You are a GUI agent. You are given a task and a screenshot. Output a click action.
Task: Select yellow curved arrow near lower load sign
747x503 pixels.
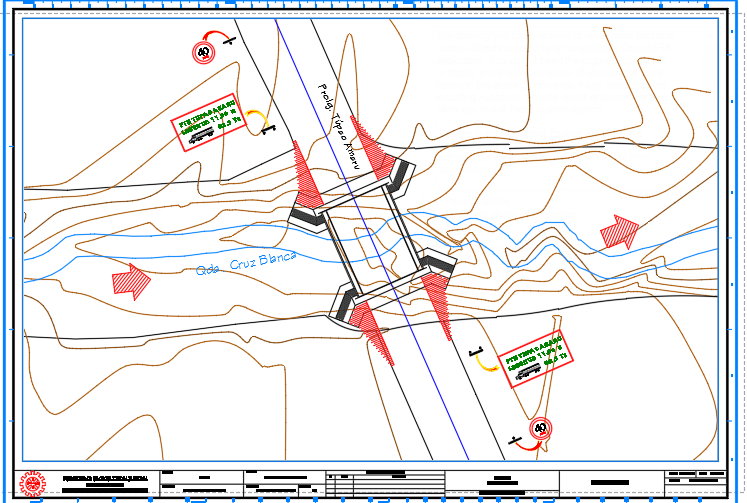pos(487,362)
